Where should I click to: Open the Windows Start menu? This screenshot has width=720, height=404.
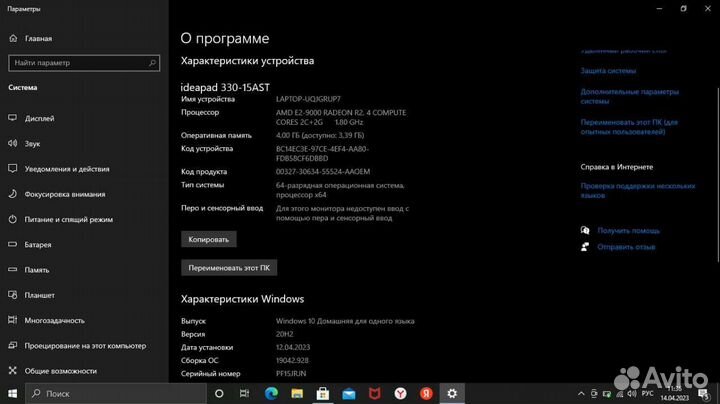point(12,393)
